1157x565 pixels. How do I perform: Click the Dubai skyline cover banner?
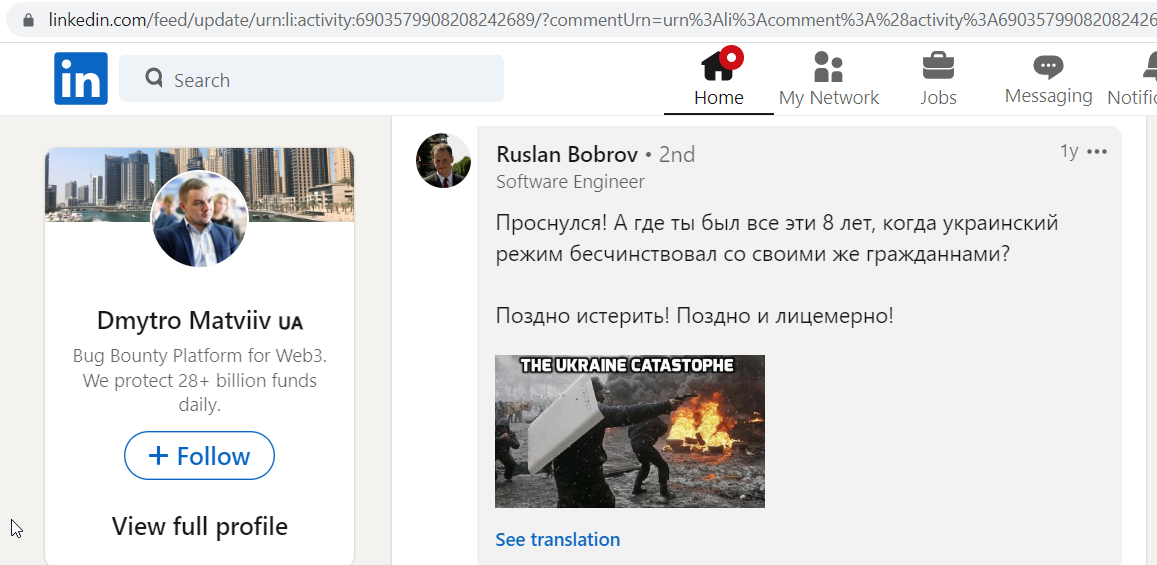click(199, 184)
